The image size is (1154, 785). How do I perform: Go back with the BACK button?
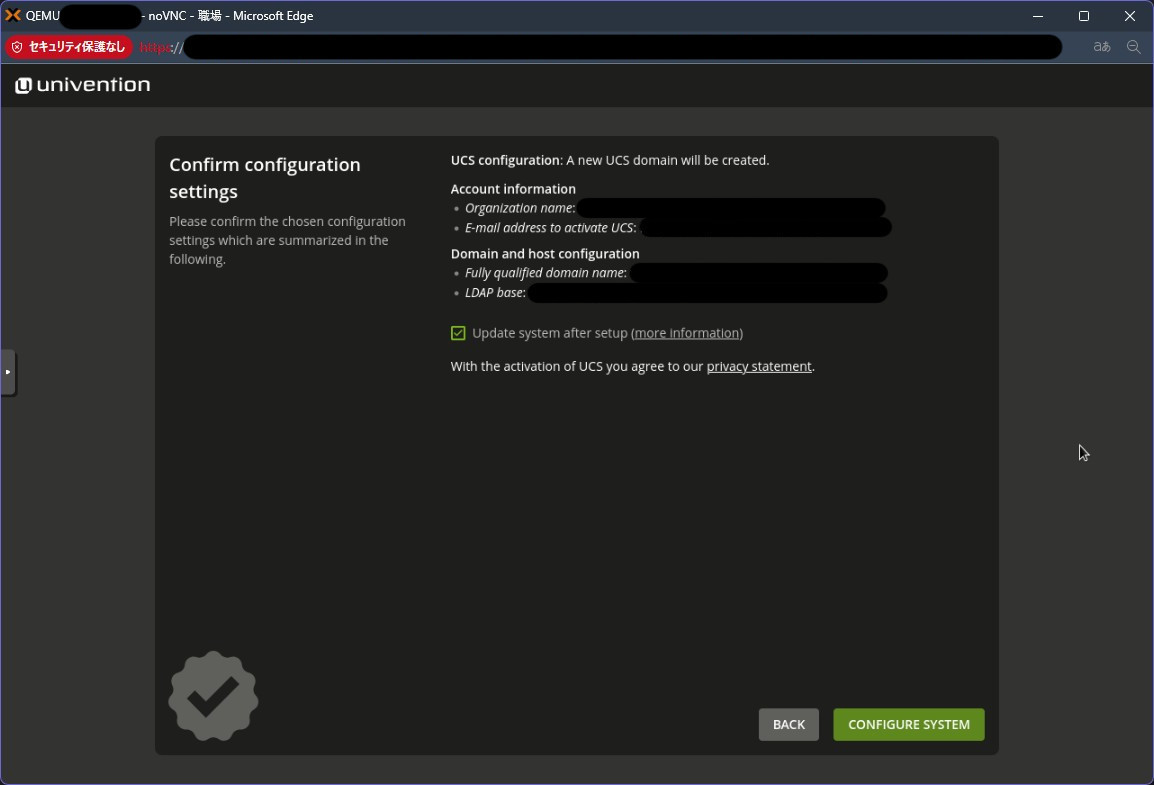click(x=789, y=725)
